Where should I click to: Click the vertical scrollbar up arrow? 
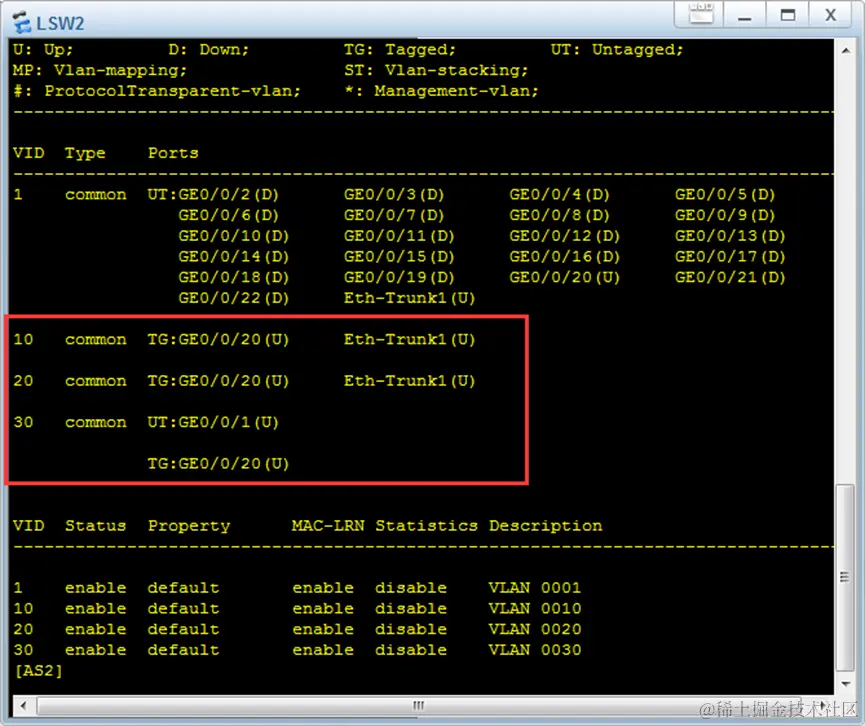click(x=845, y=51)
